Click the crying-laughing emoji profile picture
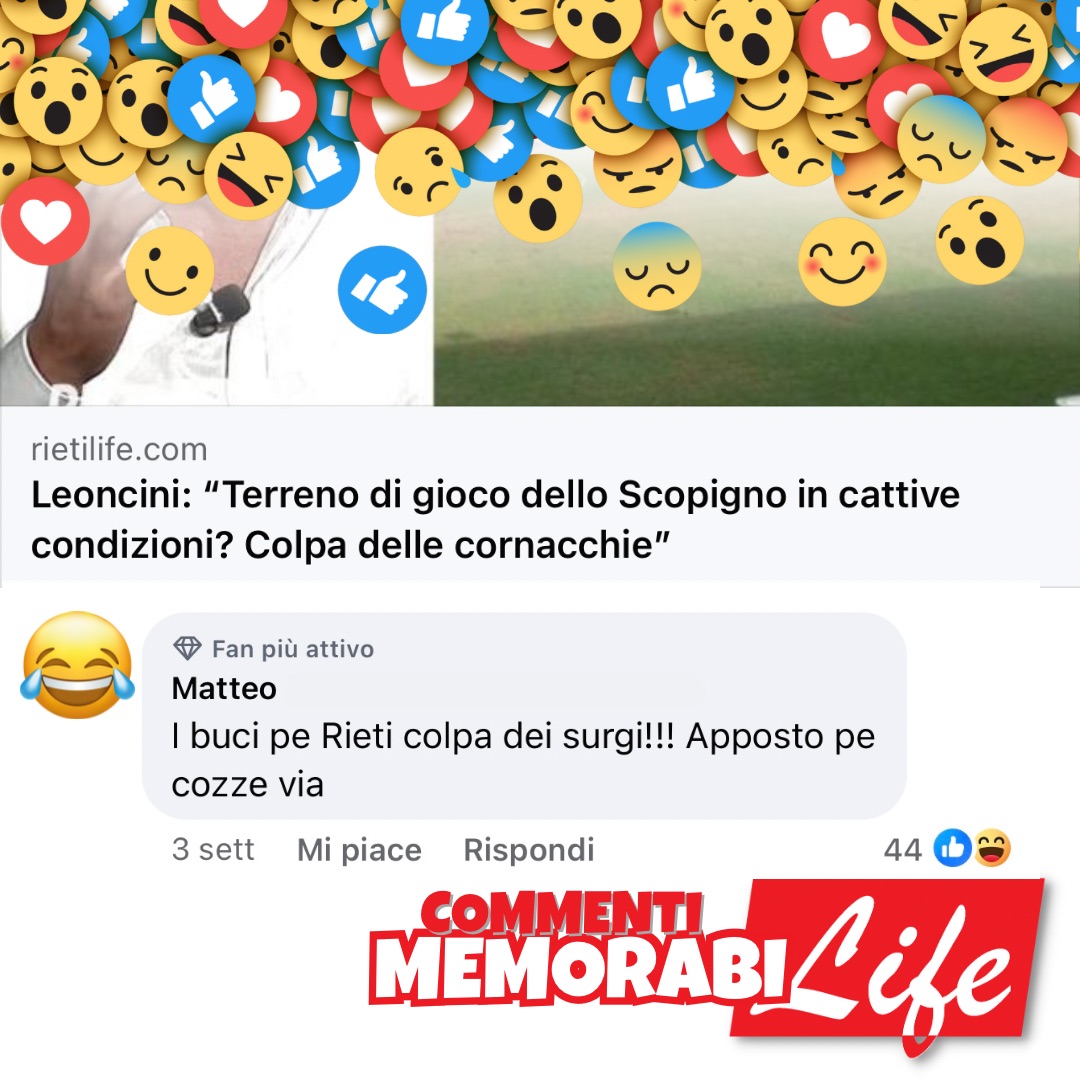1080x1080 pixels. (78, 665)
